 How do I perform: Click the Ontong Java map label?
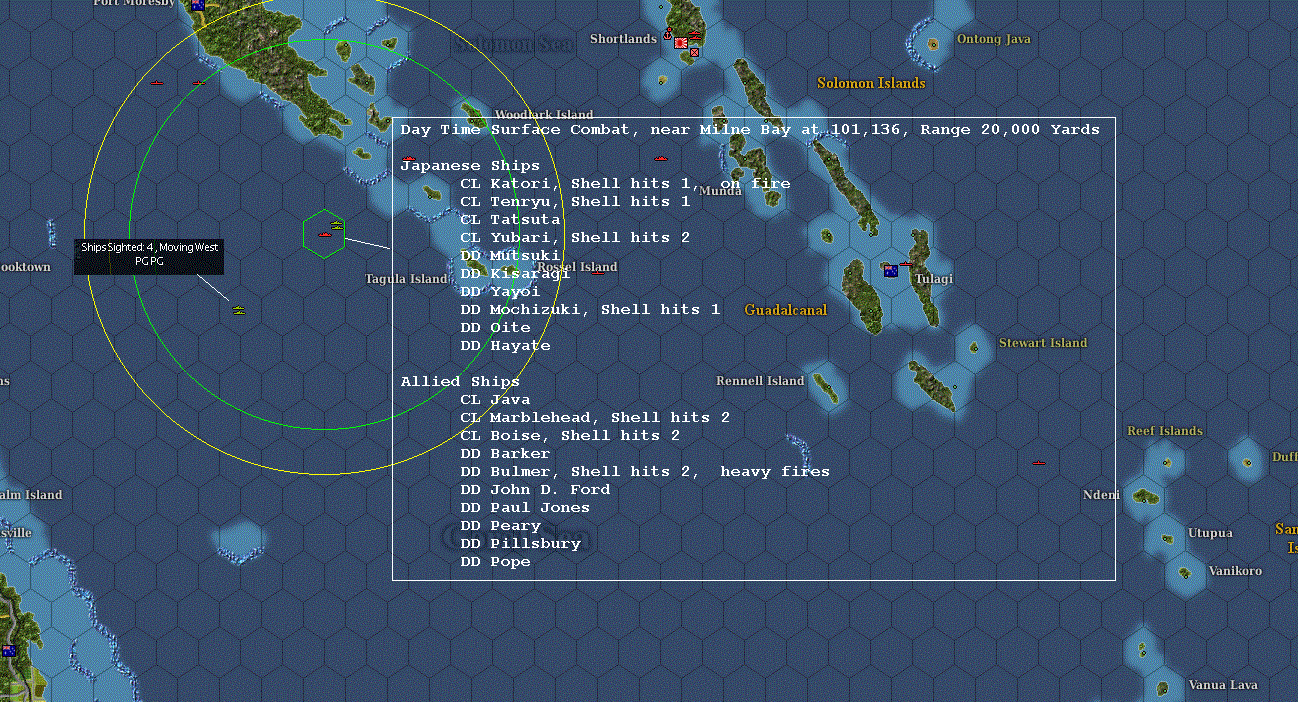(x=994, y=39)
